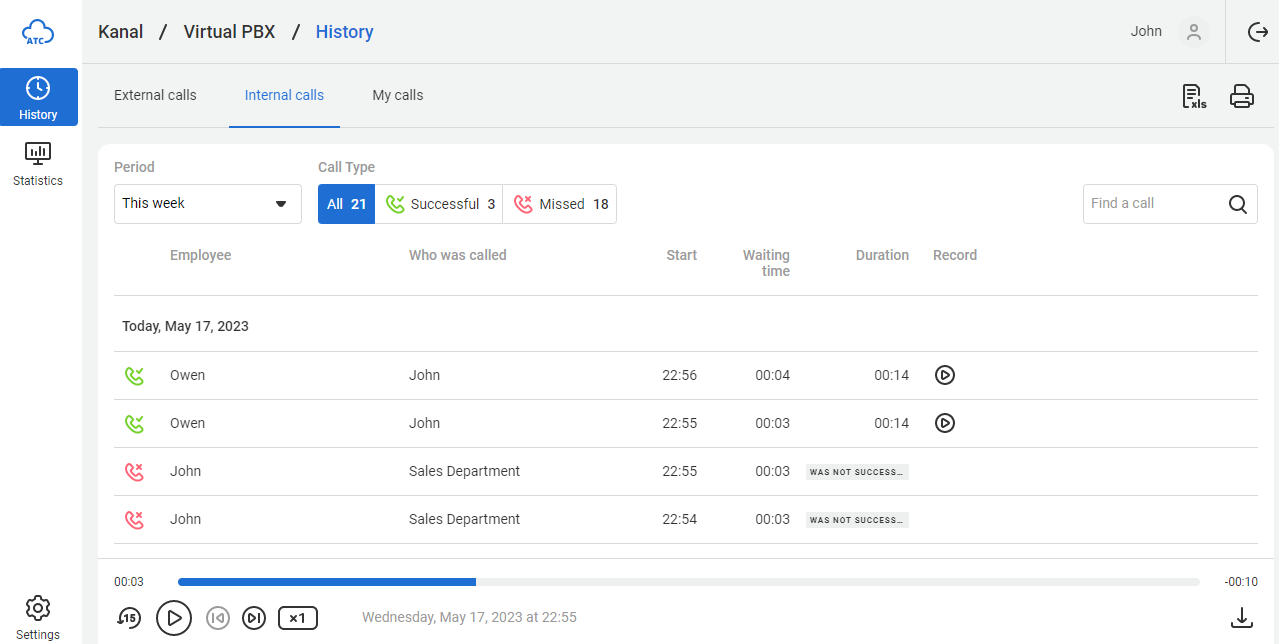Download the current call recording
This screenshot has height=644, width=1279.
point(1241,618)
